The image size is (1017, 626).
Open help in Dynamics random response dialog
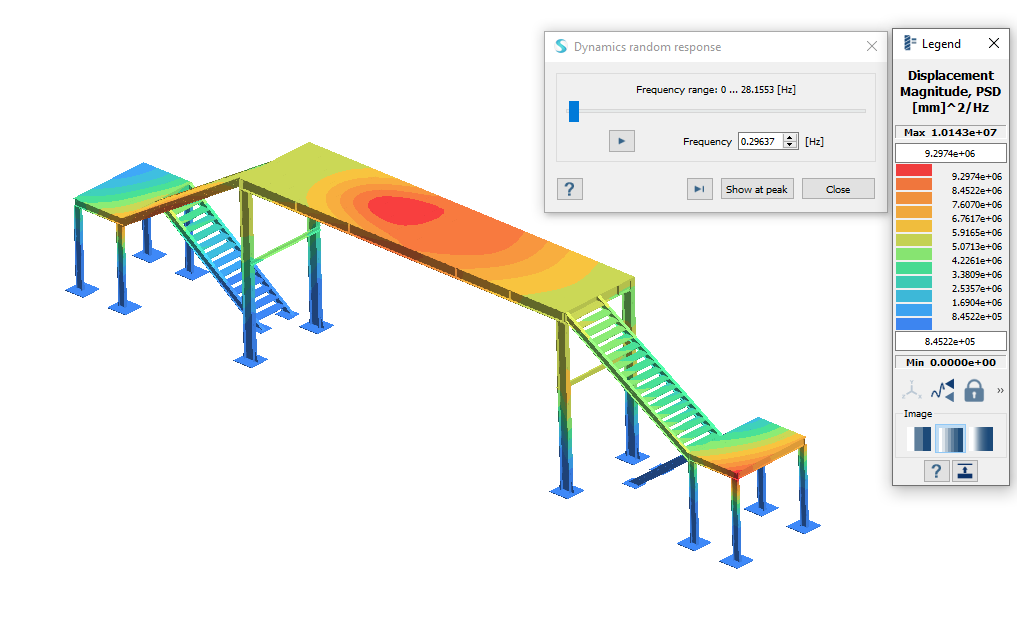(569, 189)
